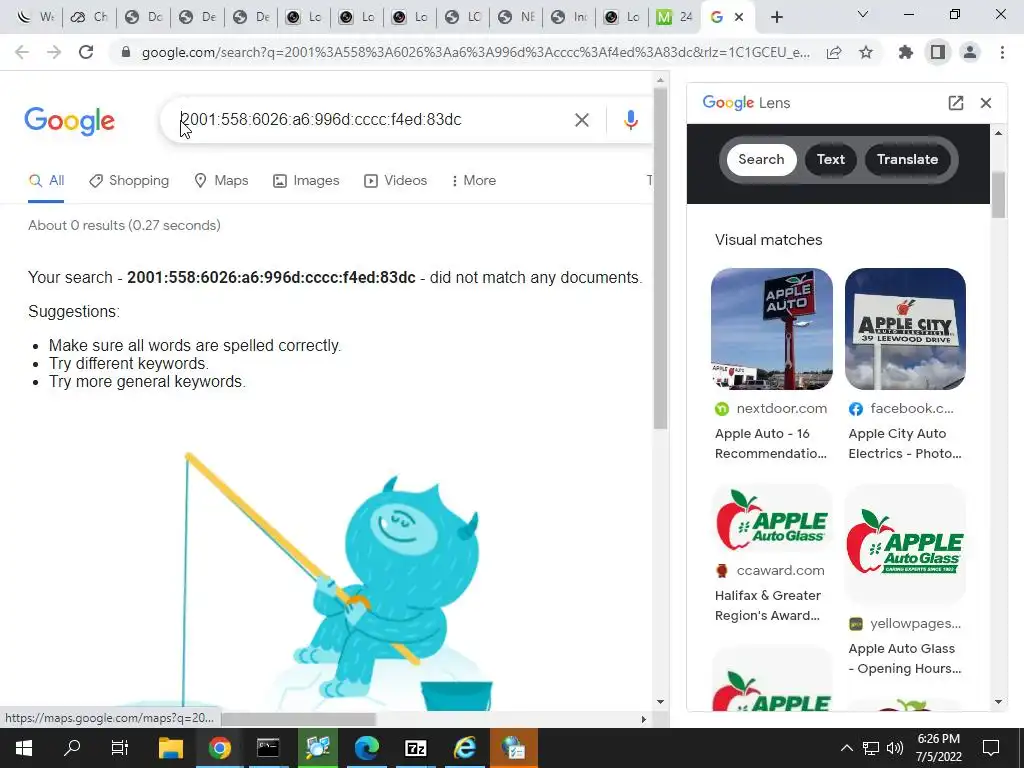Screen dimensions: 1024x768
Task: Click the Lens panel scrollbar thumb
Action: pyautogui.click(x=999, y=195)
